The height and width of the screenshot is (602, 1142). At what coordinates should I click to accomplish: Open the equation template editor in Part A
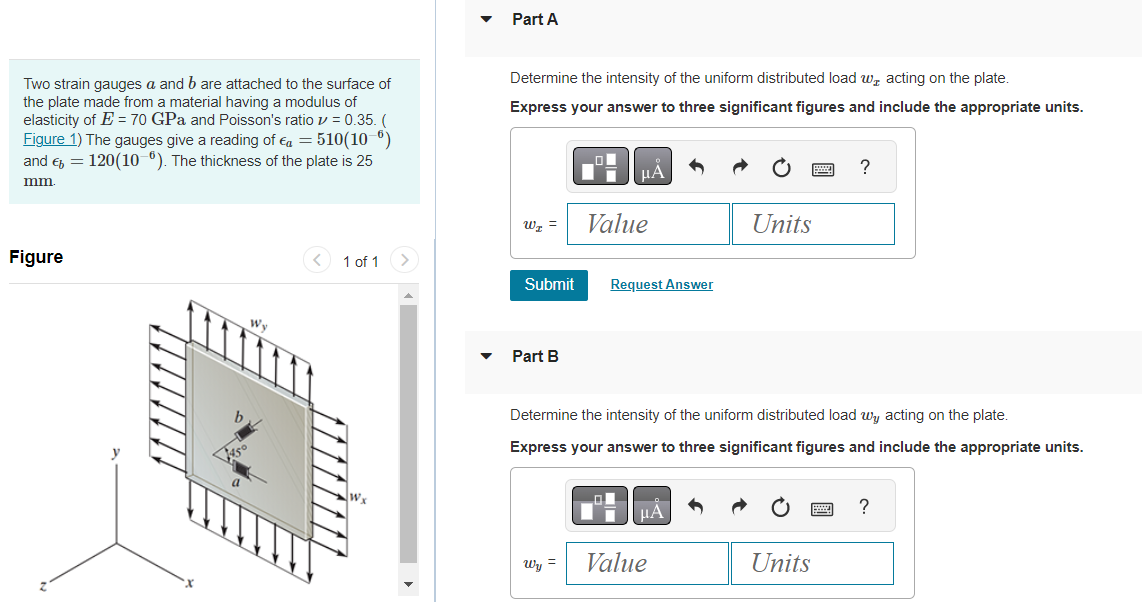click(599, 166)
